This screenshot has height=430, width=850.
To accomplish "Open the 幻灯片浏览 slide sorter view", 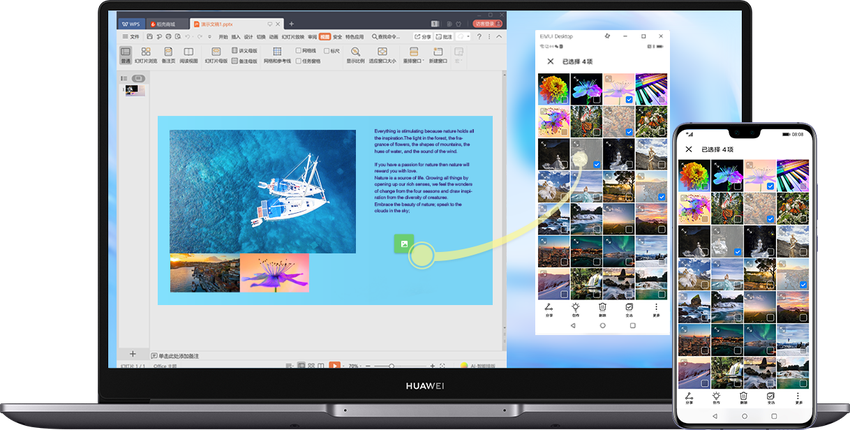I will 146,53.
